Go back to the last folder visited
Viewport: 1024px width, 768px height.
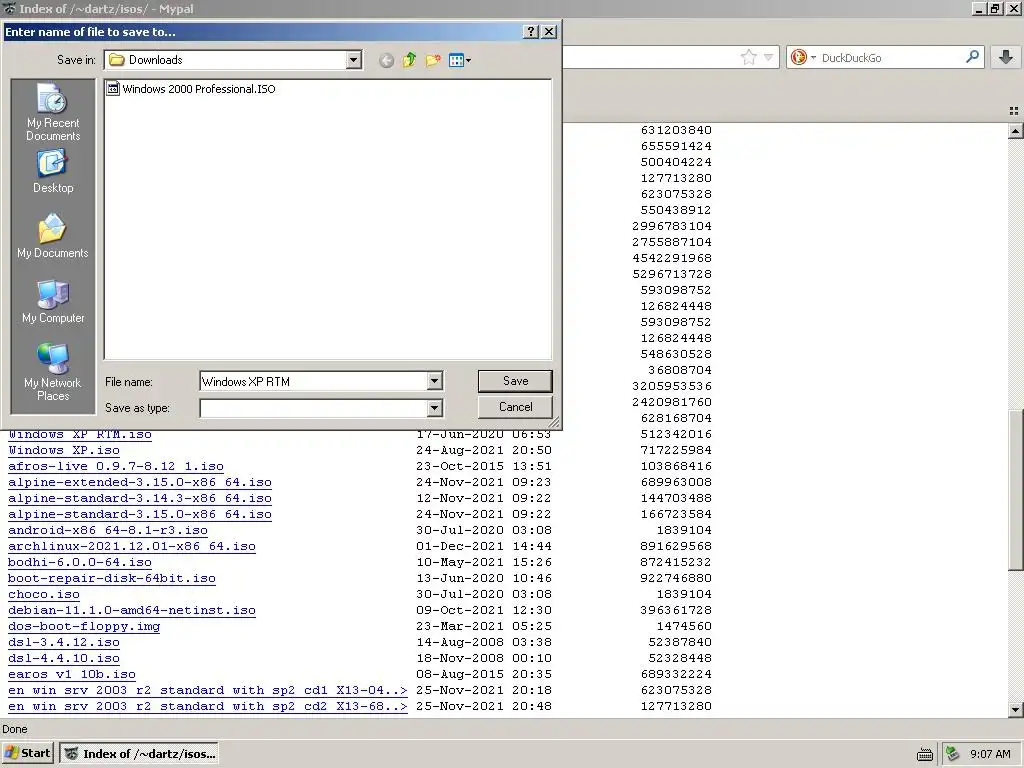pos(386,60)
